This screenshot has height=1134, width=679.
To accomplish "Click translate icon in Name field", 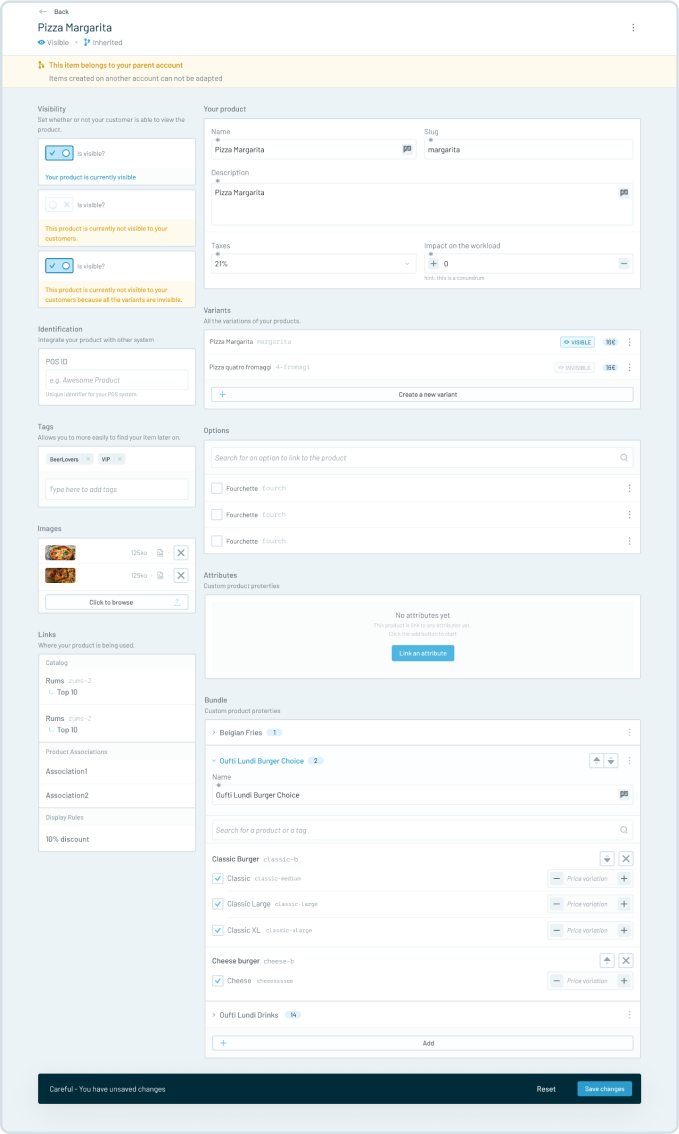I will click(407, 149).
